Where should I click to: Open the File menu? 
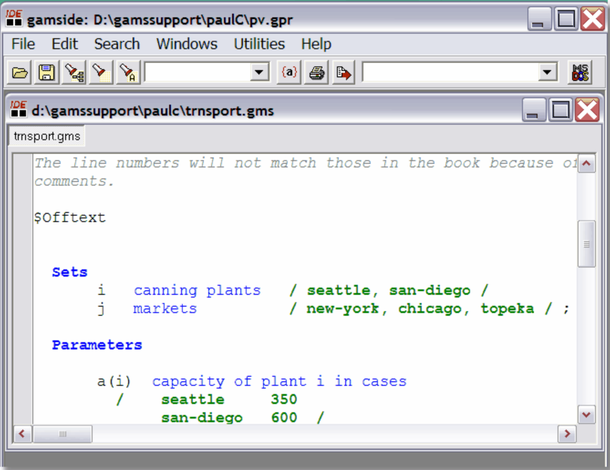(x=22, y=44)
